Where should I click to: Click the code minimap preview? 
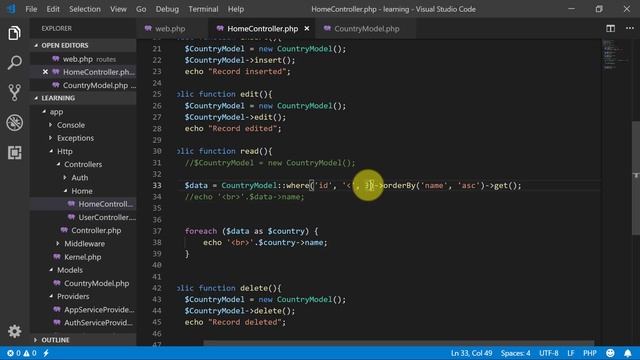(x=617, y=55)
